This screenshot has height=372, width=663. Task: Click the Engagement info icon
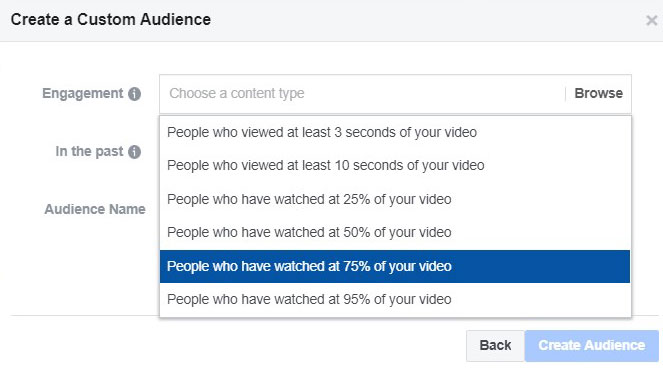(134, 94)
